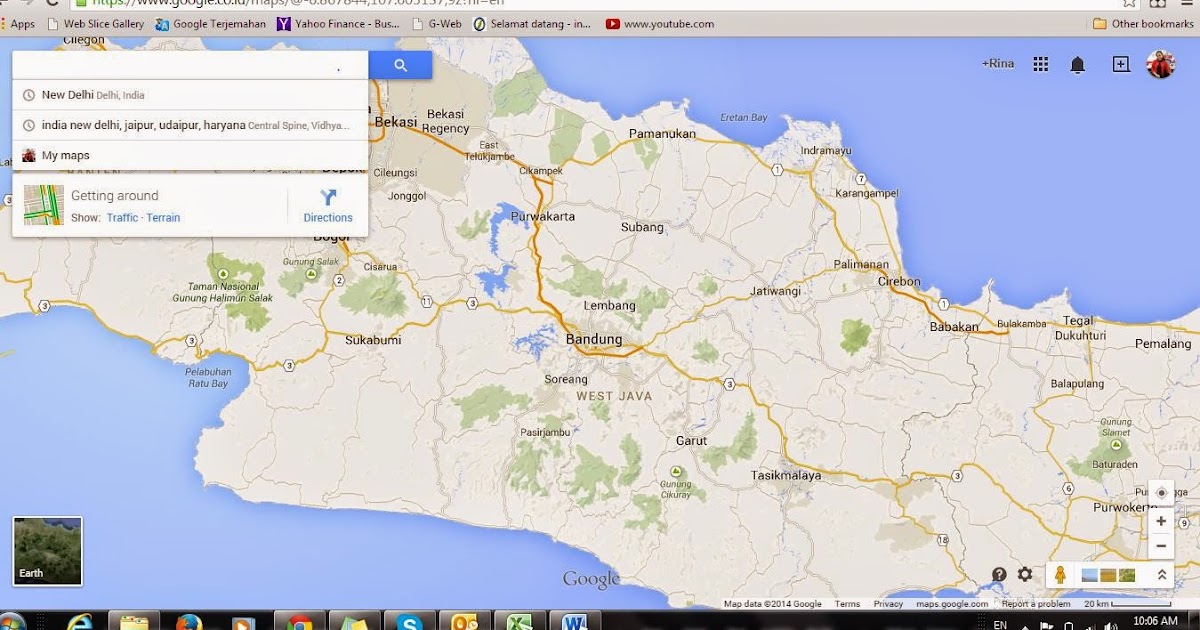Collapse the imagery carousel with chevron
This screenshot has width=1200, height=630.
(1160, 574)
